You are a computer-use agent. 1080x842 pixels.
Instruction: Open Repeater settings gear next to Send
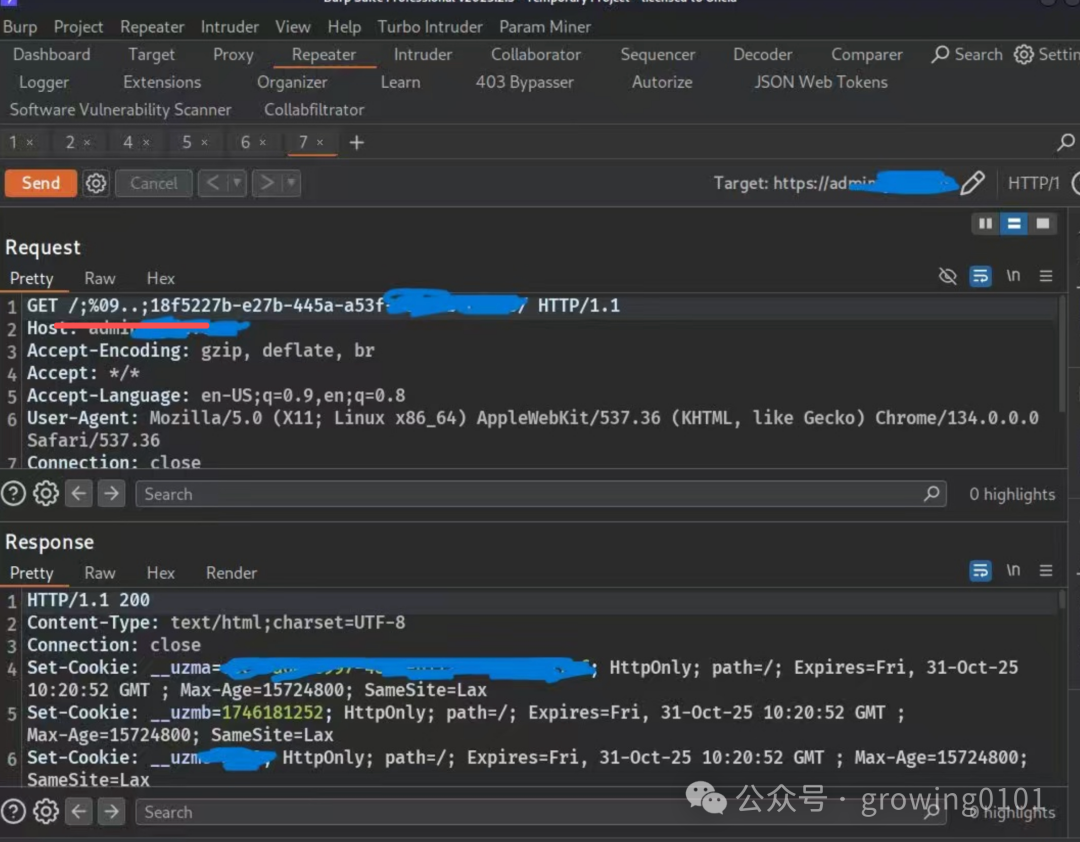pyautogui.click(x=96, y=183)
